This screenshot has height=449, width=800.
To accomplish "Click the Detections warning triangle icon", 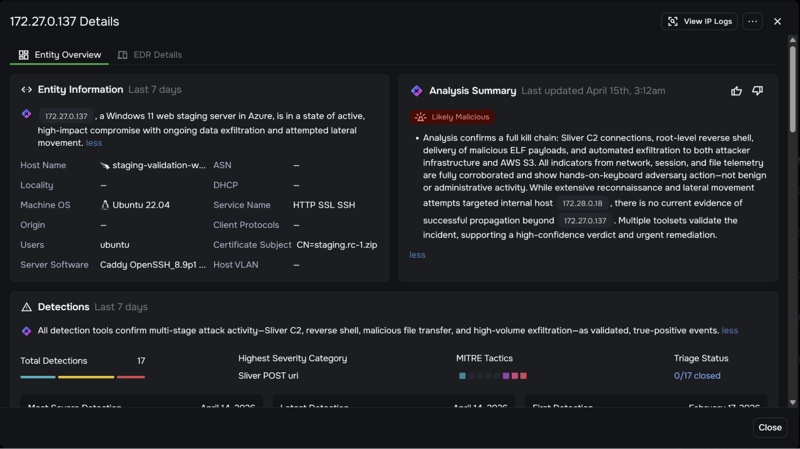I will coord(27,307).
